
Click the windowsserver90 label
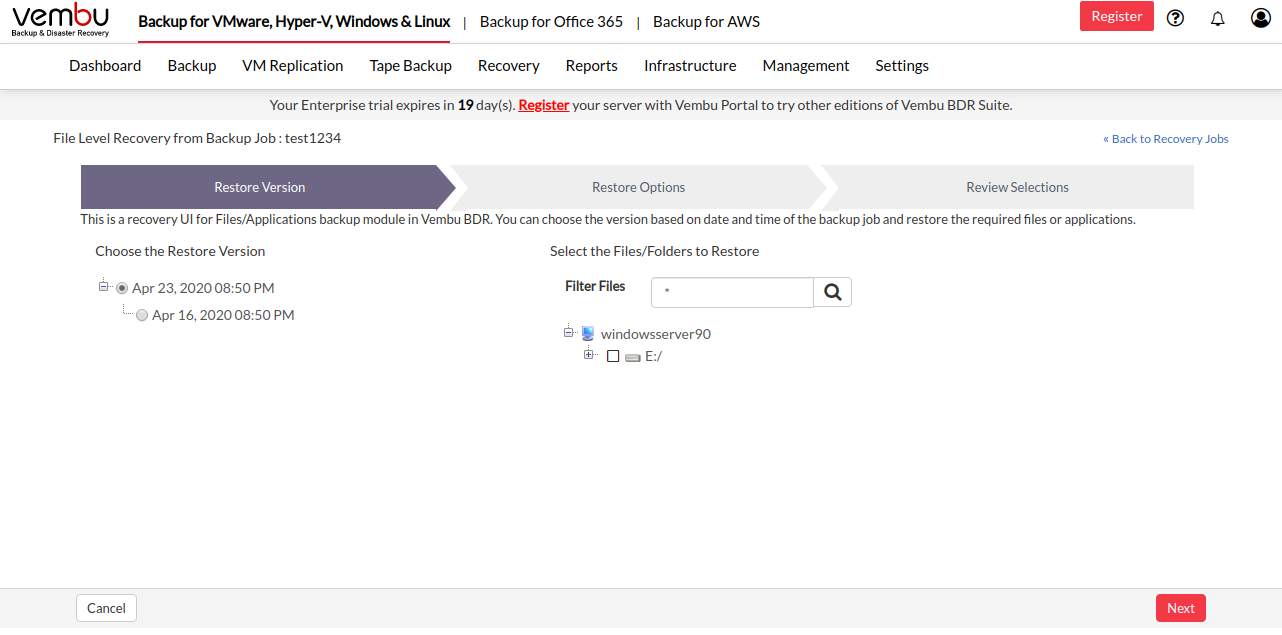point(656,334)
